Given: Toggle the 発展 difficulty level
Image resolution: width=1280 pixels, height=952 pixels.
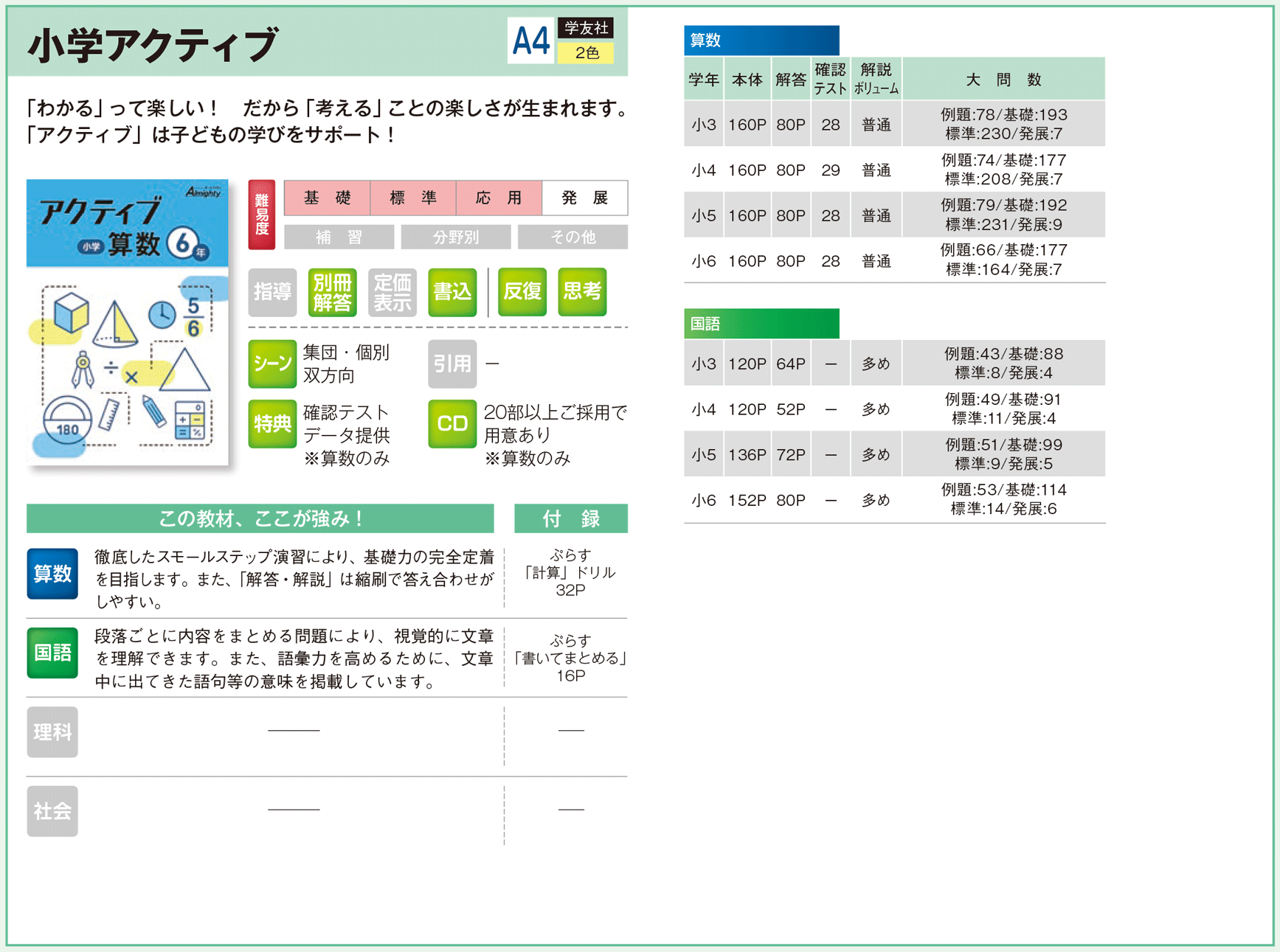Looking at the screenshot, I should coord(584,198).
